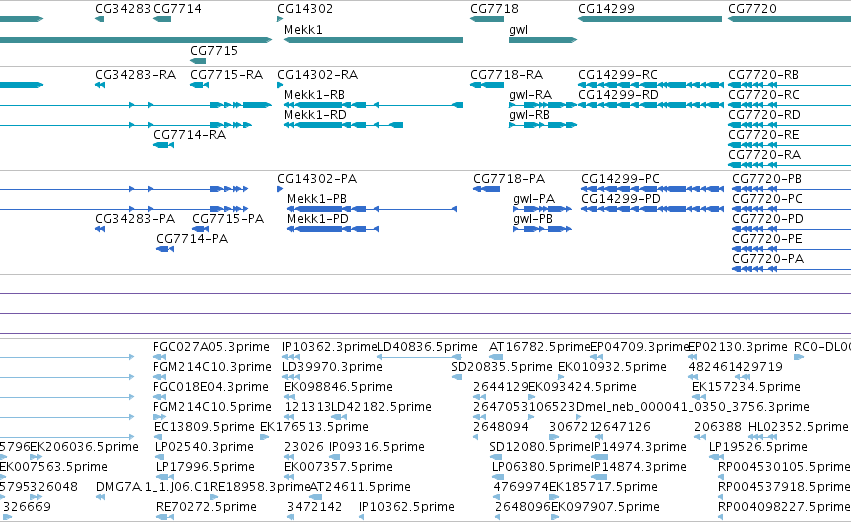
Task: Open EST LD40836.5prime
Action: [x=427, y=347]
